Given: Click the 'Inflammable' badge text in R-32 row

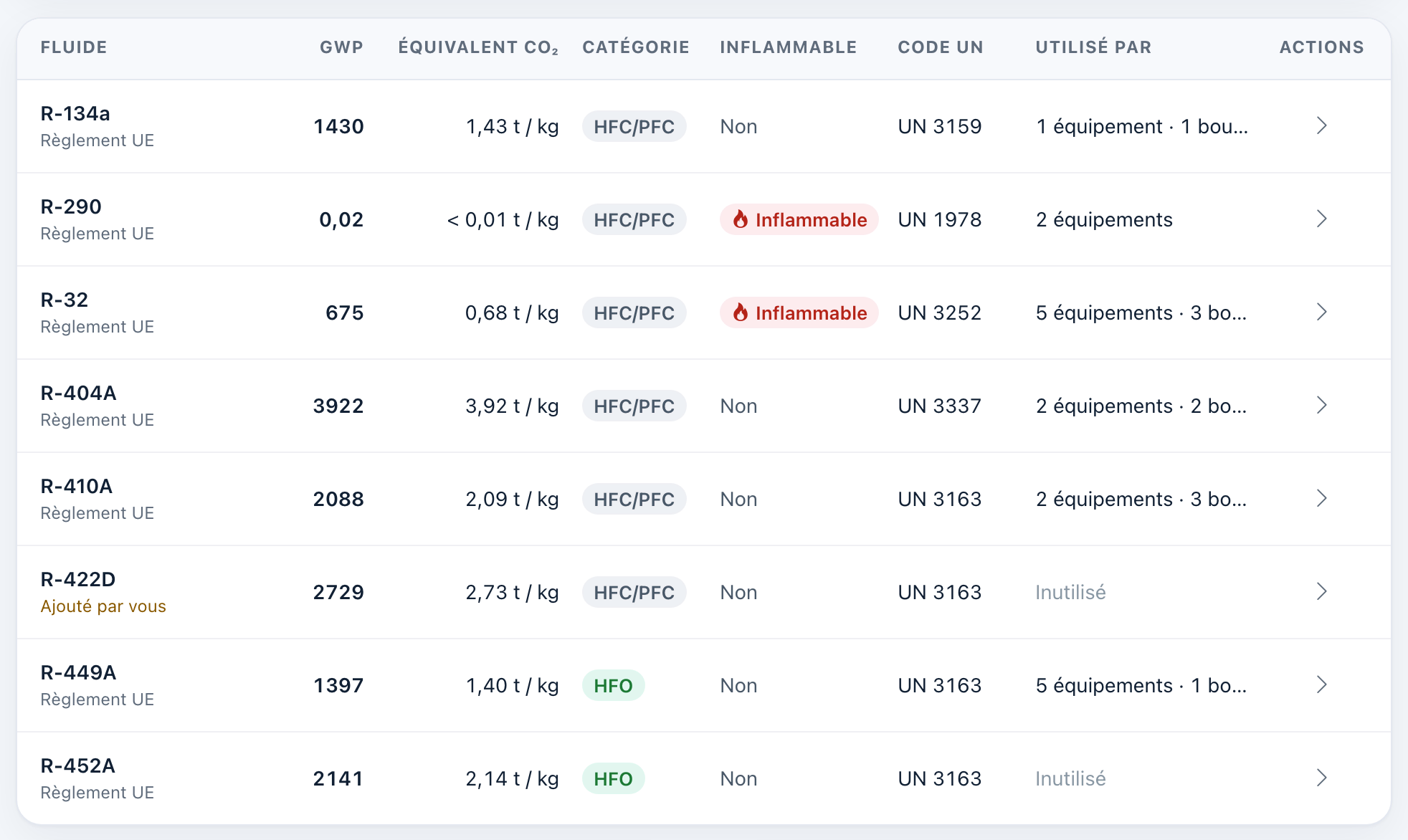Looking at the screenshot, I should coord(812,312).
